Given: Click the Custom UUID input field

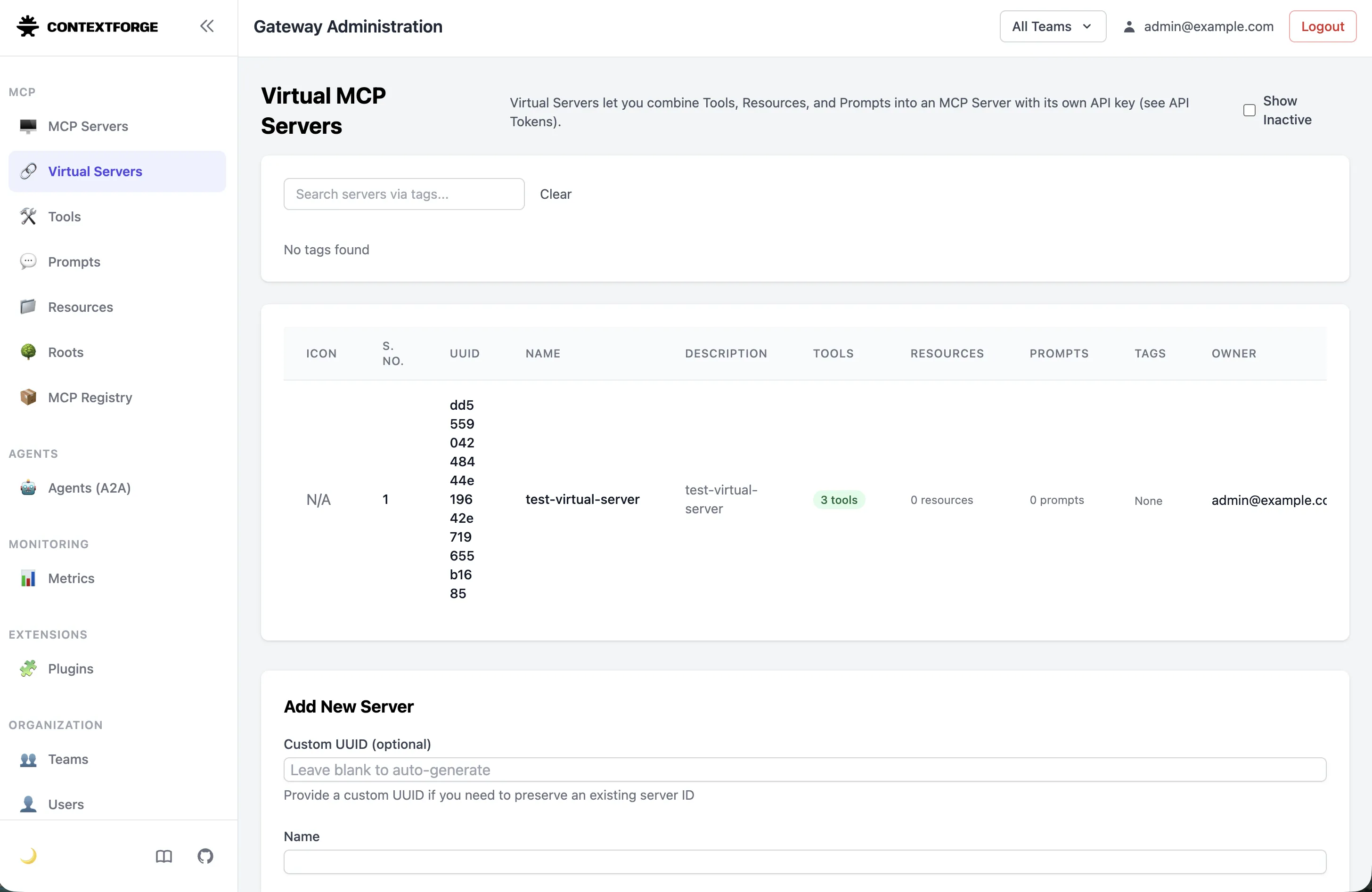Looking at the screenshot, I should point(804,770).
